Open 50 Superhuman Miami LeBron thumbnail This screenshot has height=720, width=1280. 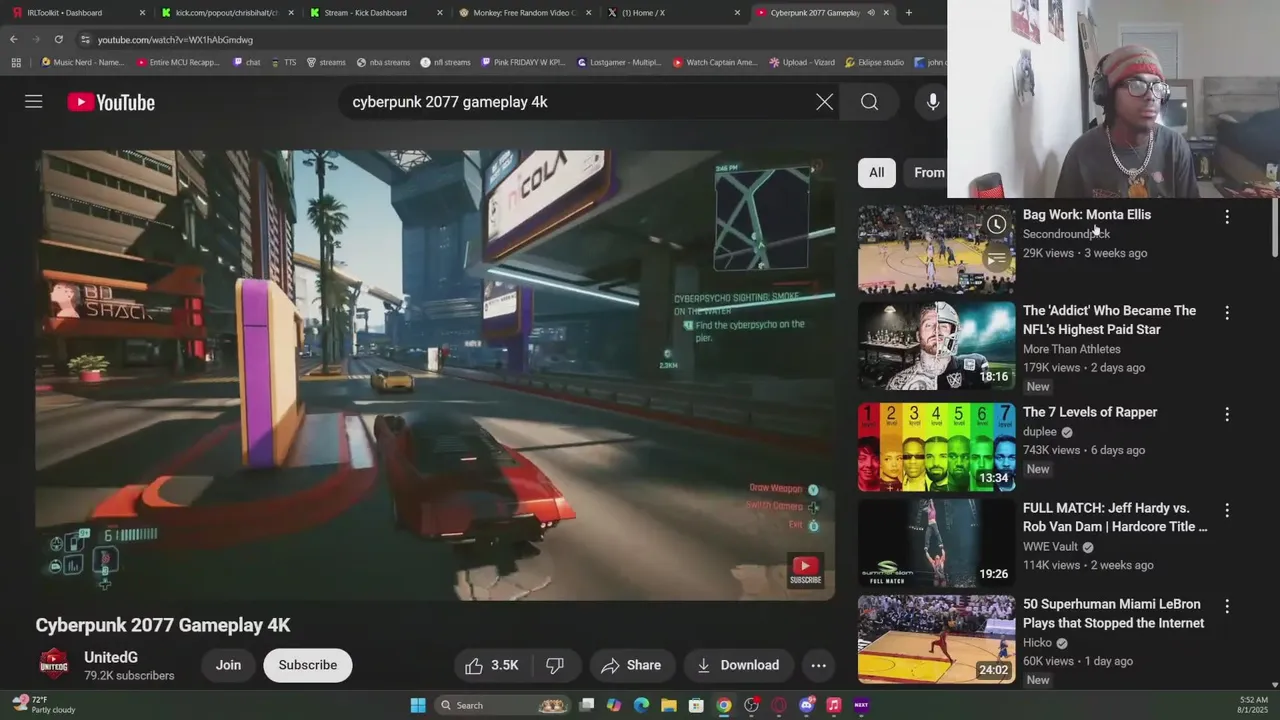point(936,639)
